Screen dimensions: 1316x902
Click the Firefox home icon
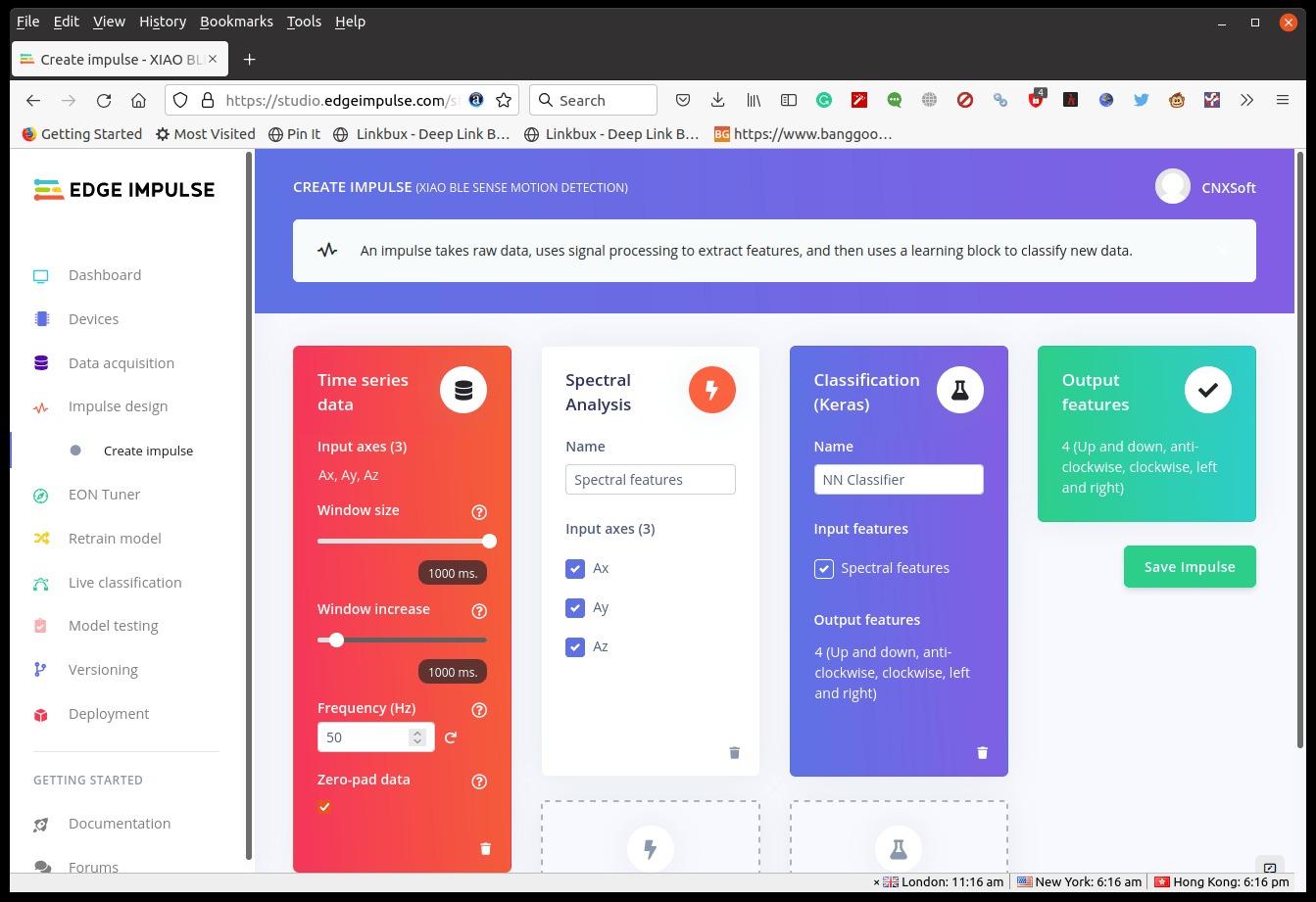pos(138,100)
